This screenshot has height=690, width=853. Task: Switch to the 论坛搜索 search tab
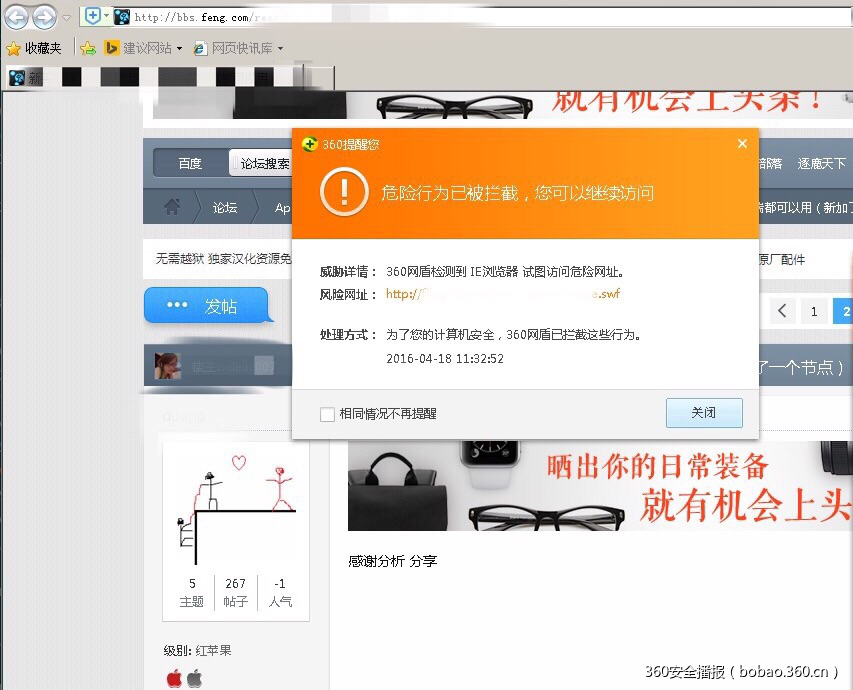point(265,162)
